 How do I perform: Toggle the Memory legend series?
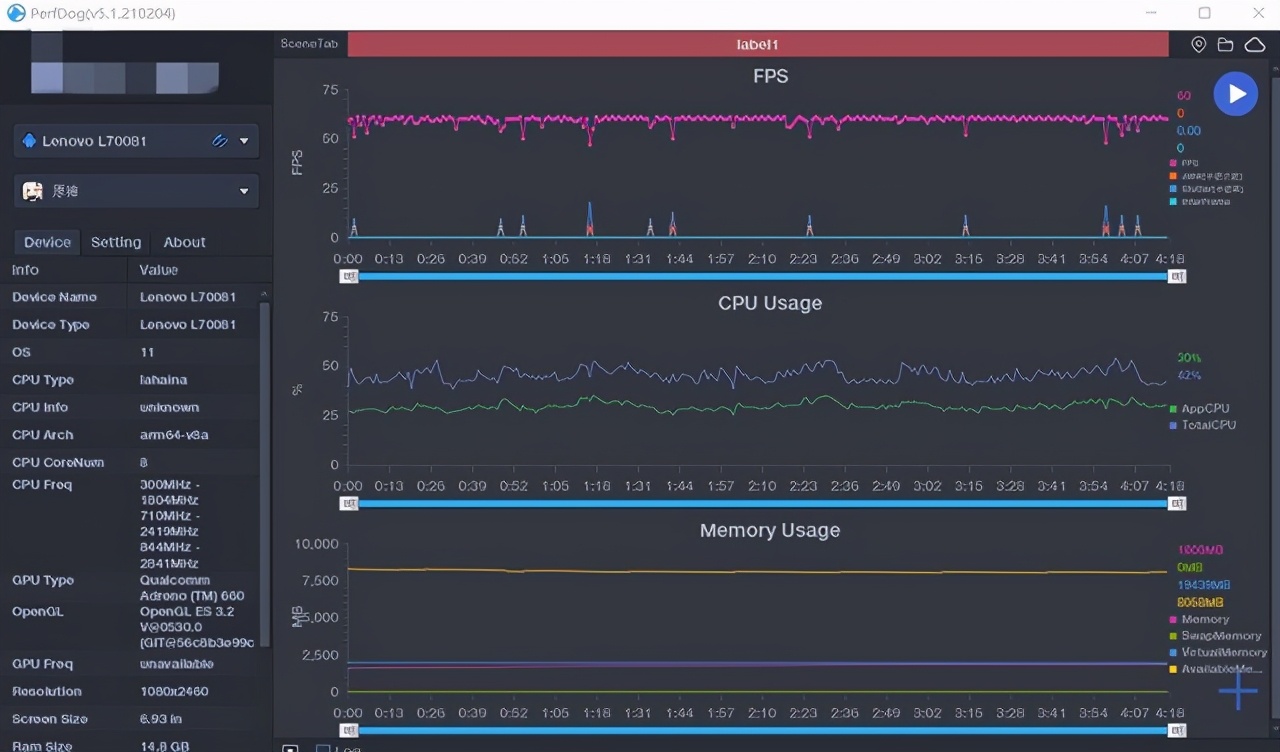(x=1199, y=620)
